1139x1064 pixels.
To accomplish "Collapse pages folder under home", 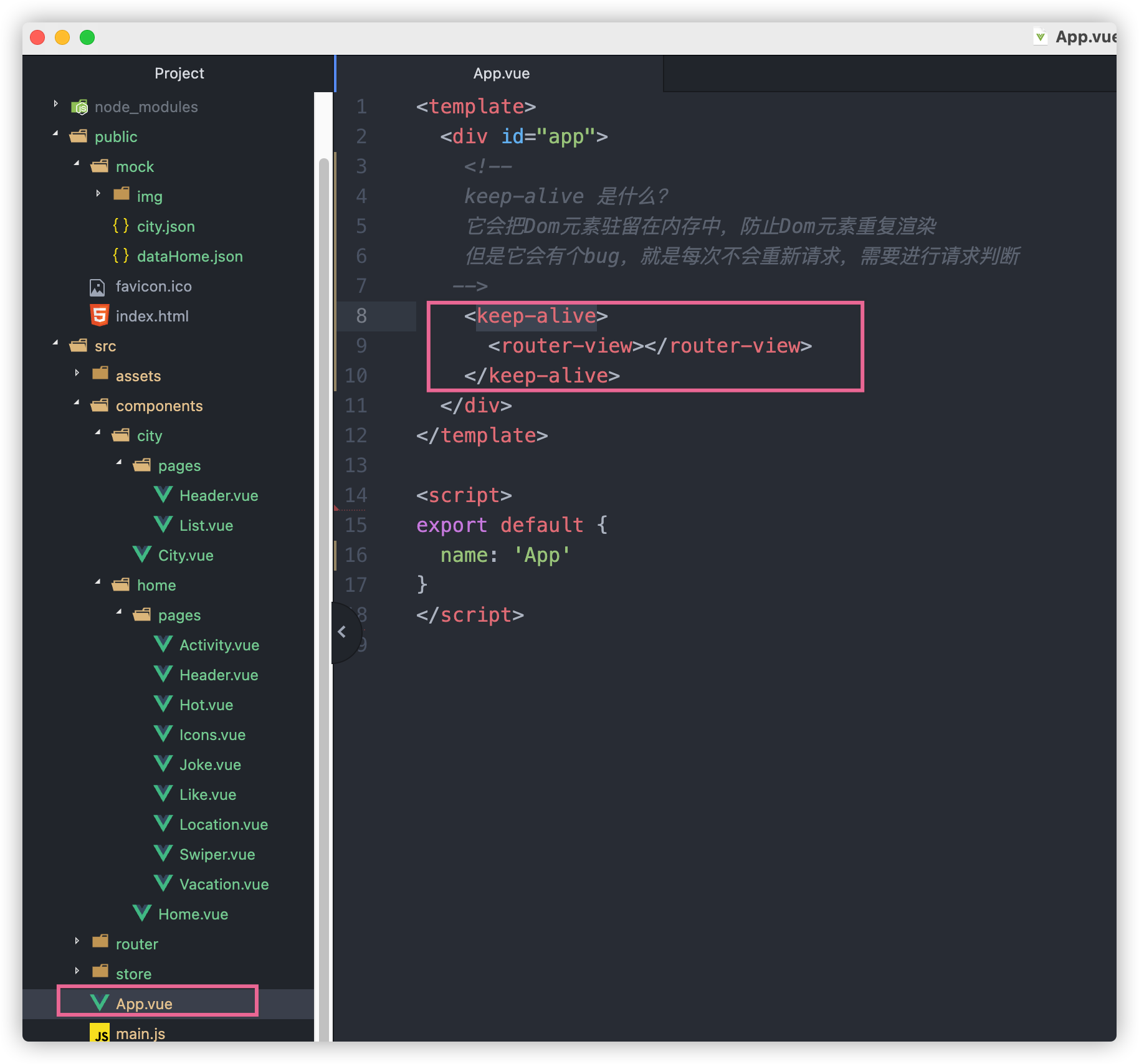I will click(120, 612).
